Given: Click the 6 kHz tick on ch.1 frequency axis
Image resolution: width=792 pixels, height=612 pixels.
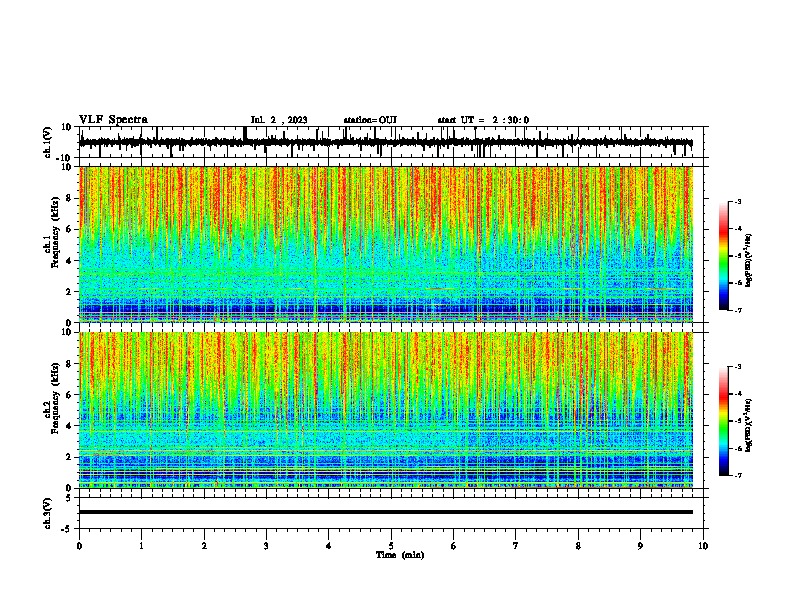Looking at the screenshot, I should pos(69,229).
